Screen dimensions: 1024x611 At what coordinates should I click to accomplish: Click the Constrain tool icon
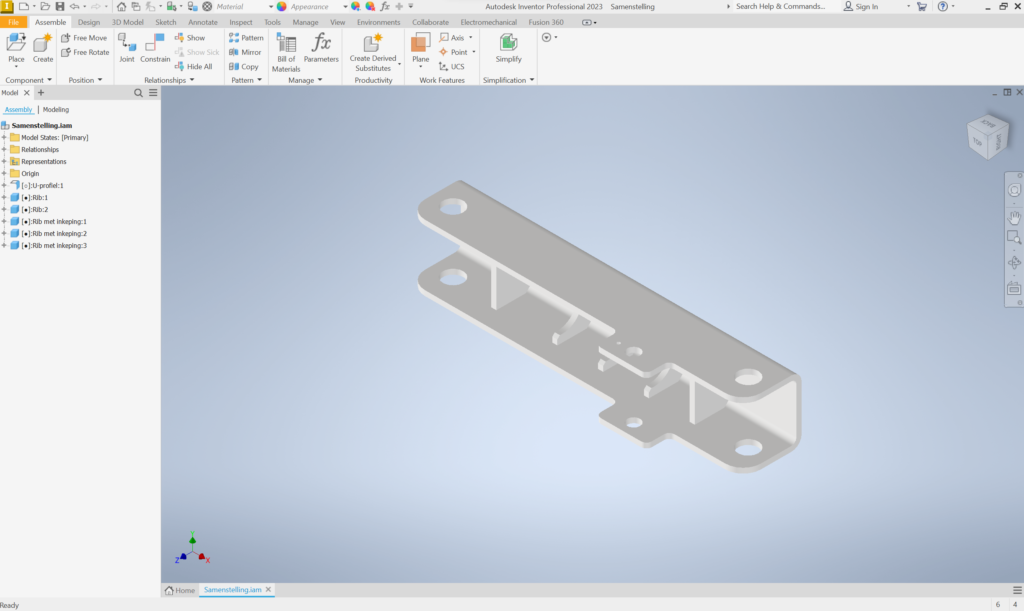(x=155, y=43)
